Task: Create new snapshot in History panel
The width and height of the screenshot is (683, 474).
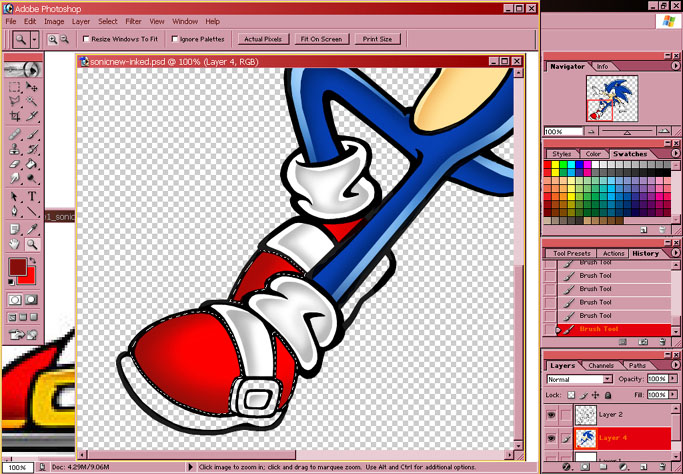Action: click(x=643, y=342)
